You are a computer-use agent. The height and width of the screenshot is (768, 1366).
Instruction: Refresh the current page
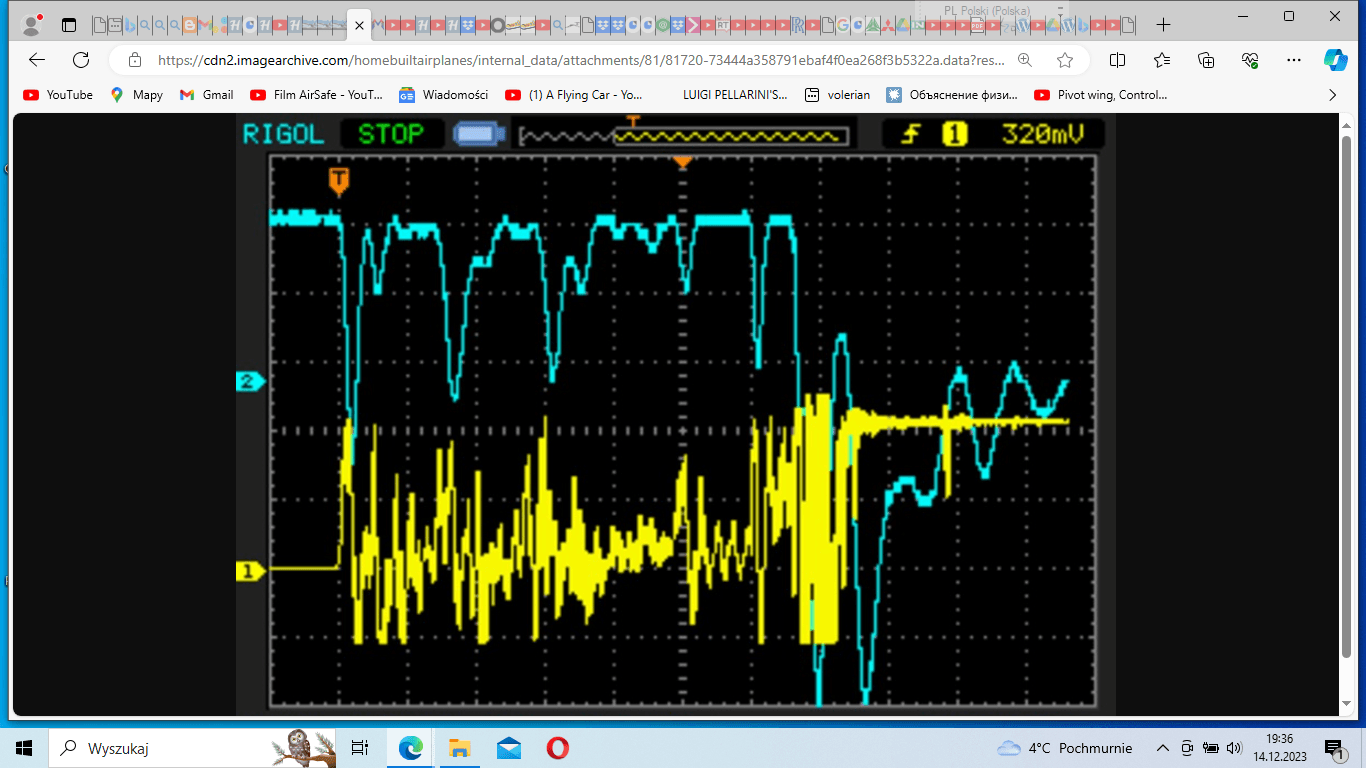coord(81,60)
